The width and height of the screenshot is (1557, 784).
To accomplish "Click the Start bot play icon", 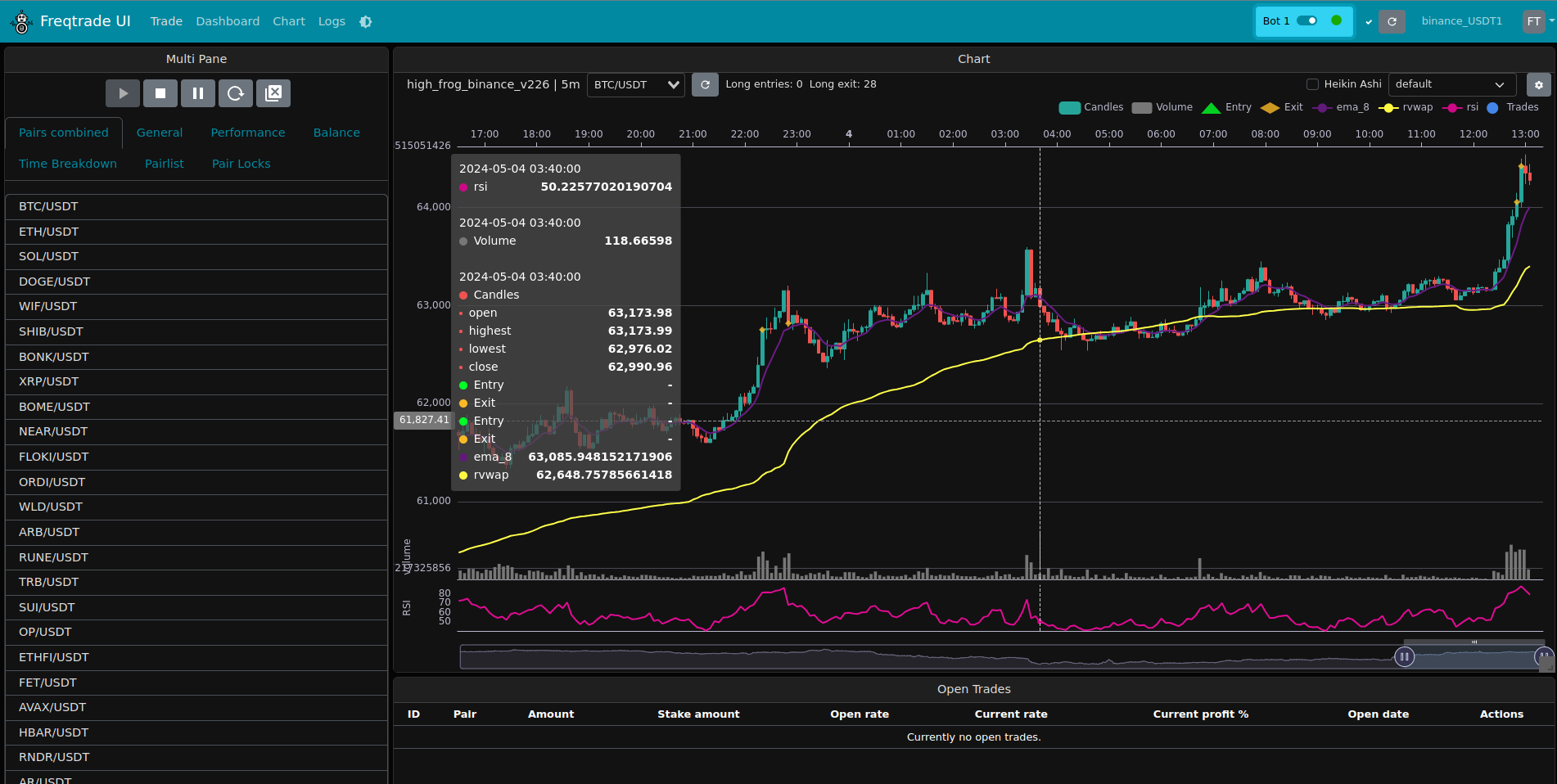I will click(x=123, y=92).
